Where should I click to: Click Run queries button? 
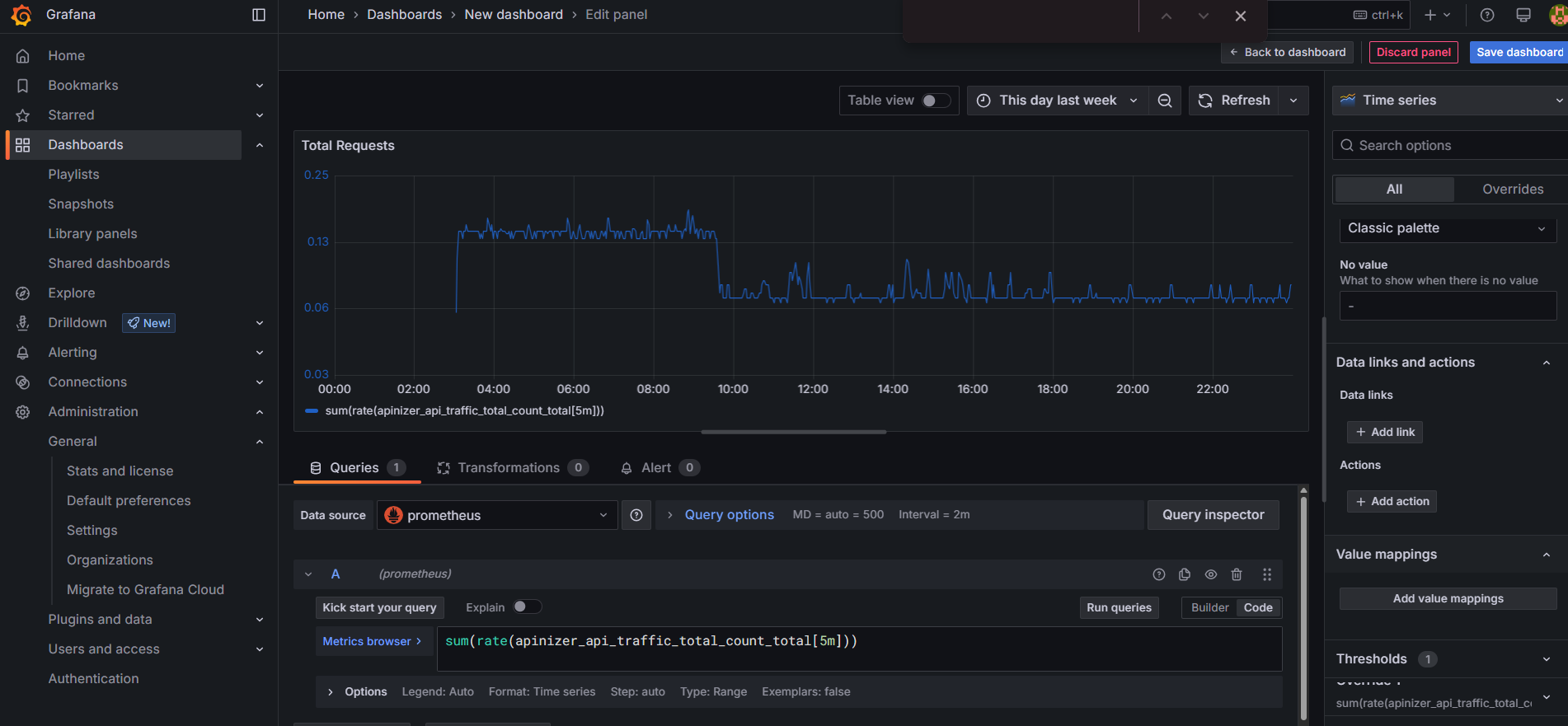pyautogui.click(x=1119, y=608)
